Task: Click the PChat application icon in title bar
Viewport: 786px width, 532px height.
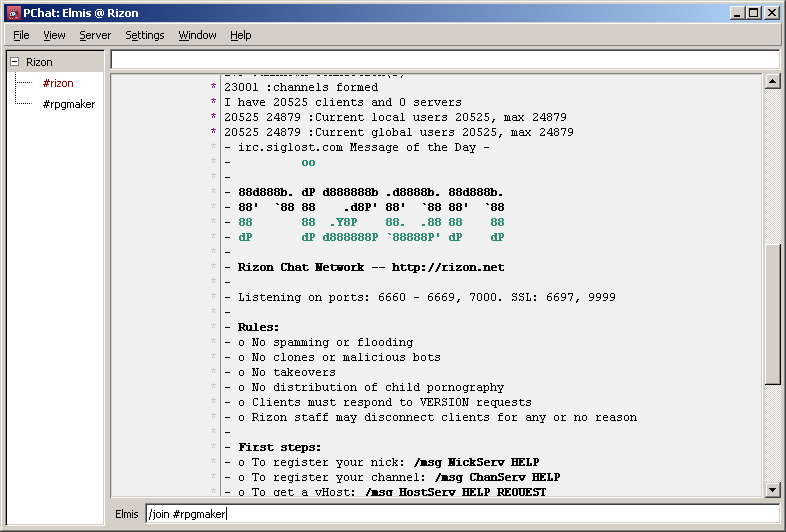Action: pos(14,13)
